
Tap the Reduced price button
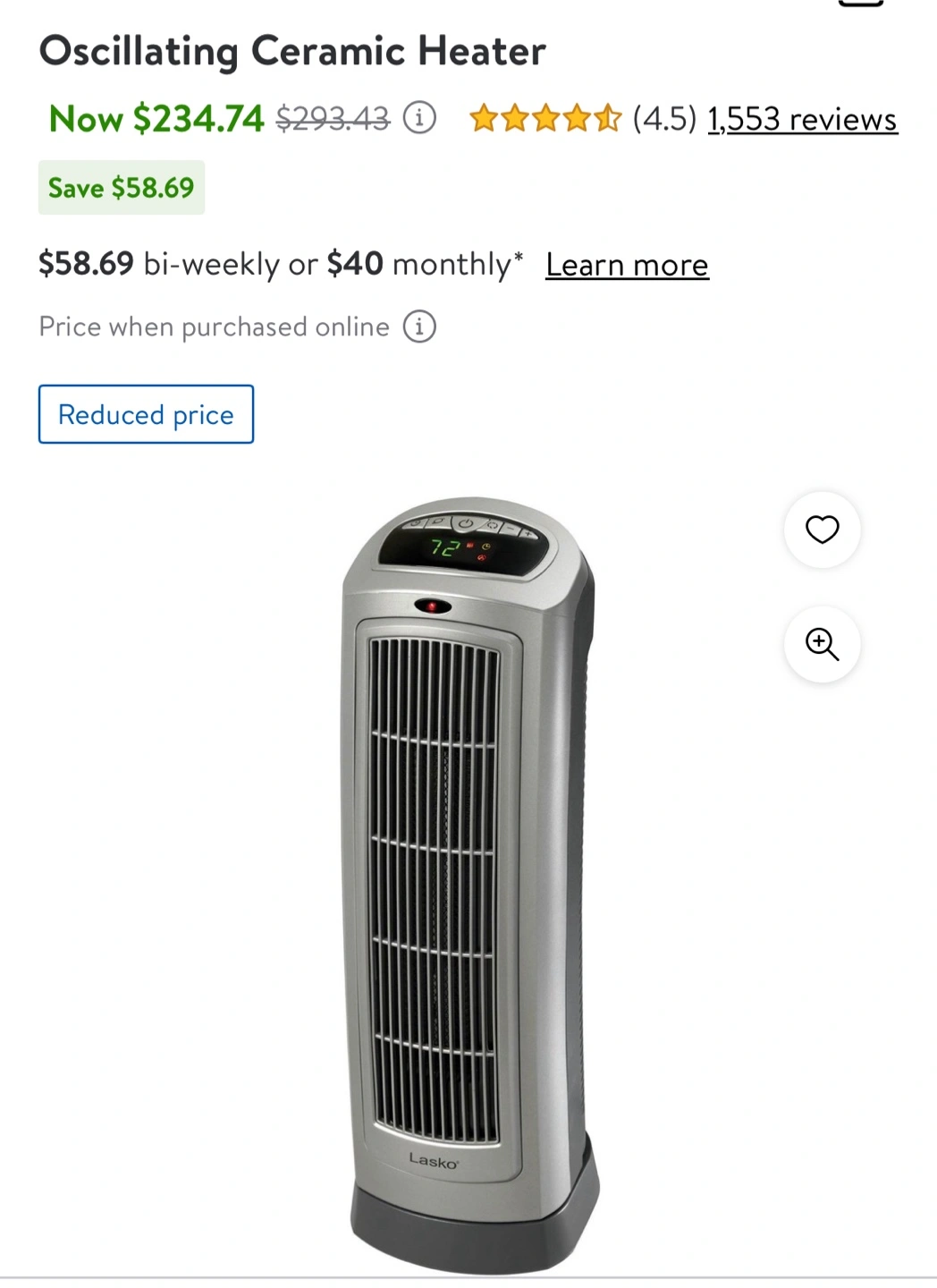point(146,414)
